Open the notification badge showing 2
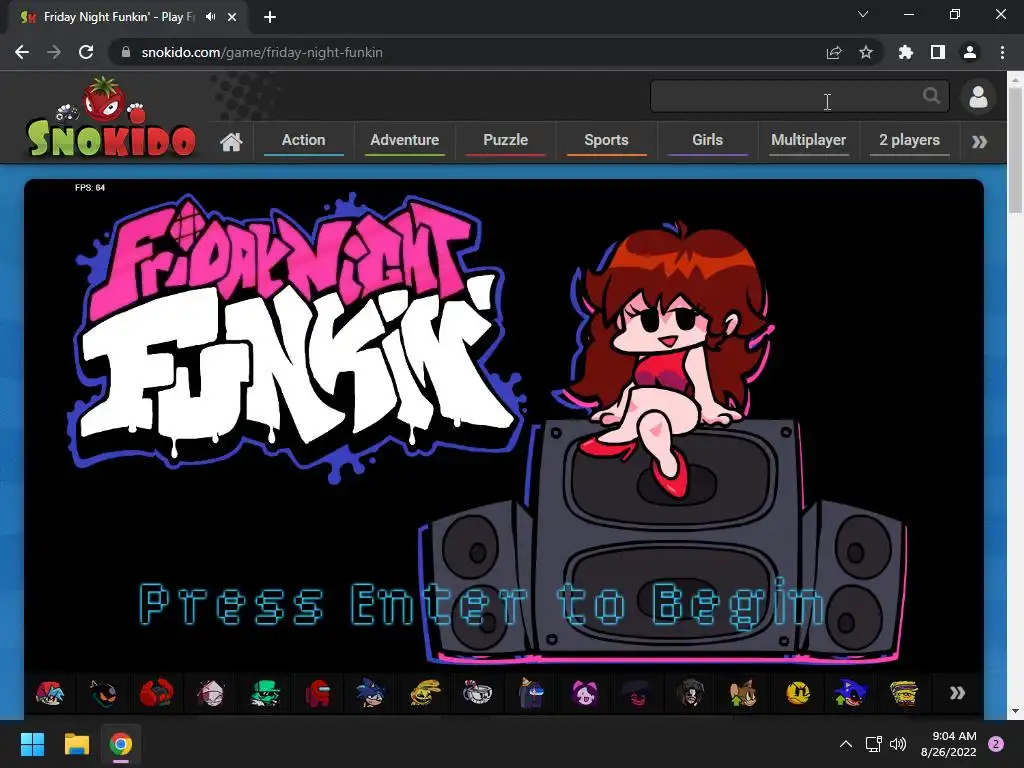1024x768 pixels. pos(996,744)
